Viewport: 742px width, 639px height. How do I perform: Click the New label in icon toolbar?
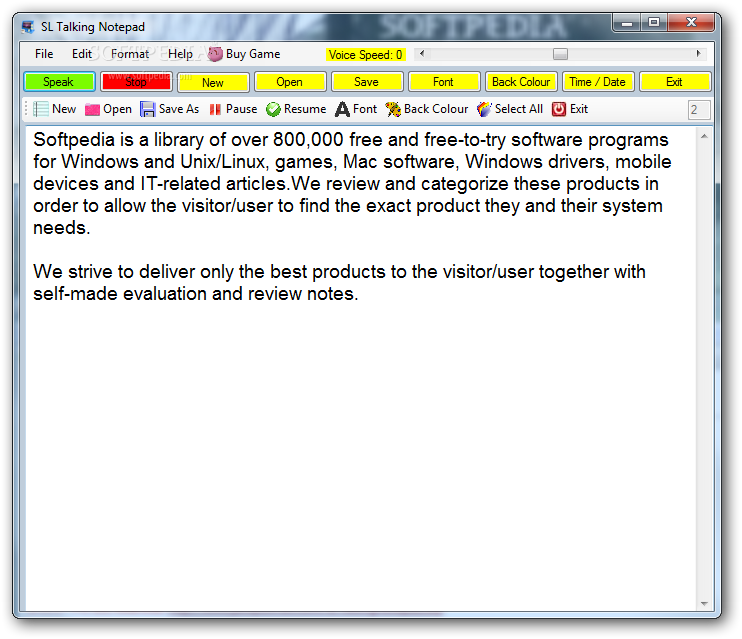[x=64, y=109]
